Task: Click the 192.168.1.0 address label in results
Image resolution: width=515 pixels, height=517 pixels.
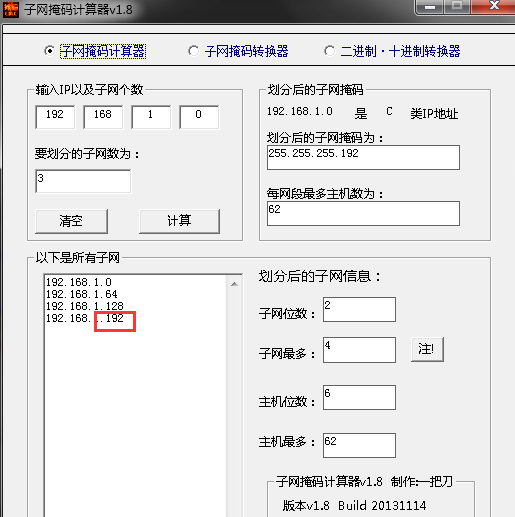Action: [300, 111]
